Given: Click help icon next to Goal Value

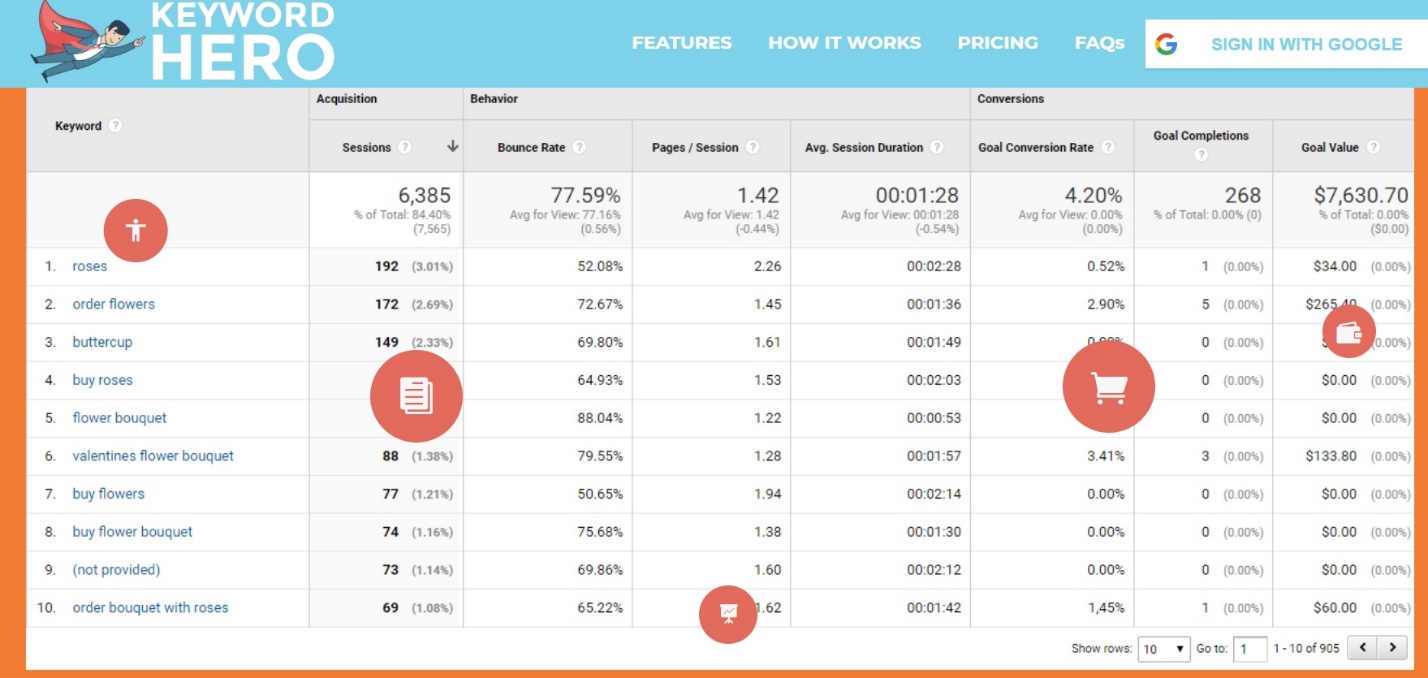Looking at the screenshot, I should (1374, 147).
